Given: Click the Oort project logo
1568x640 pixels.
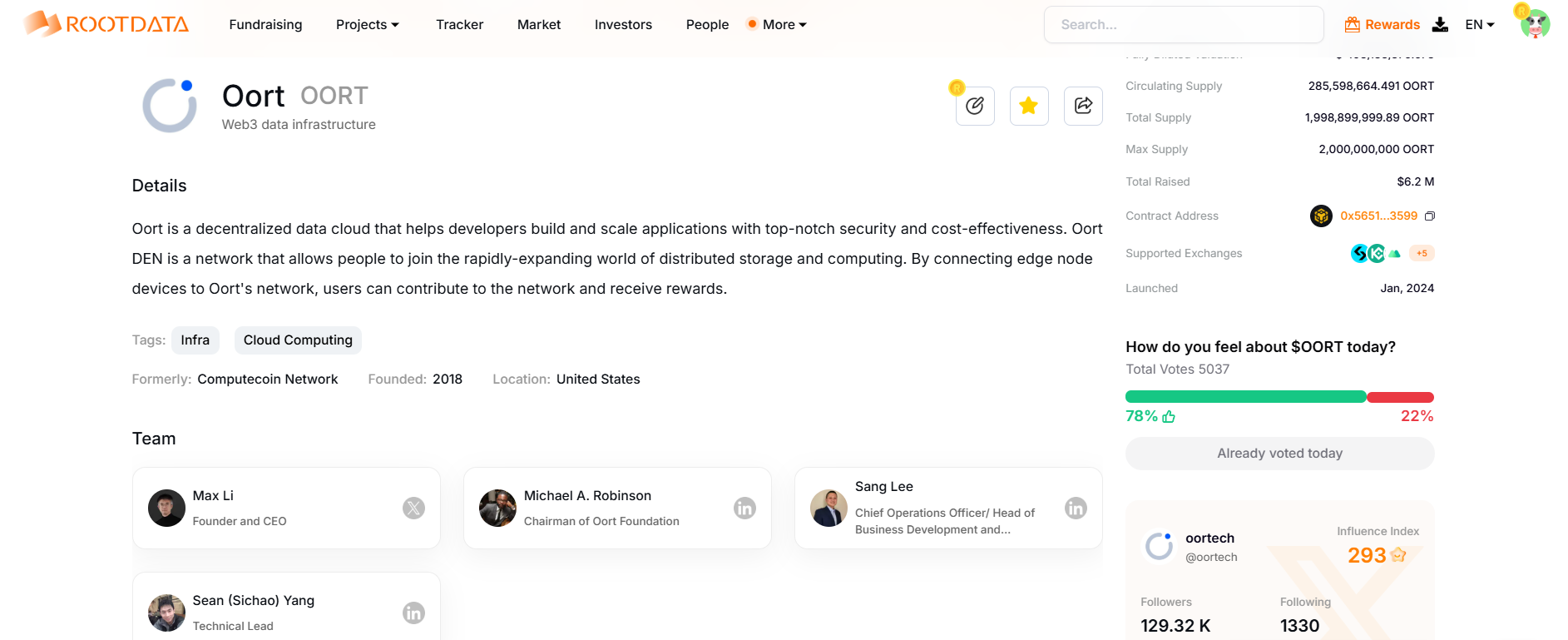Looking at the screenshot, I should click(170, 106).
